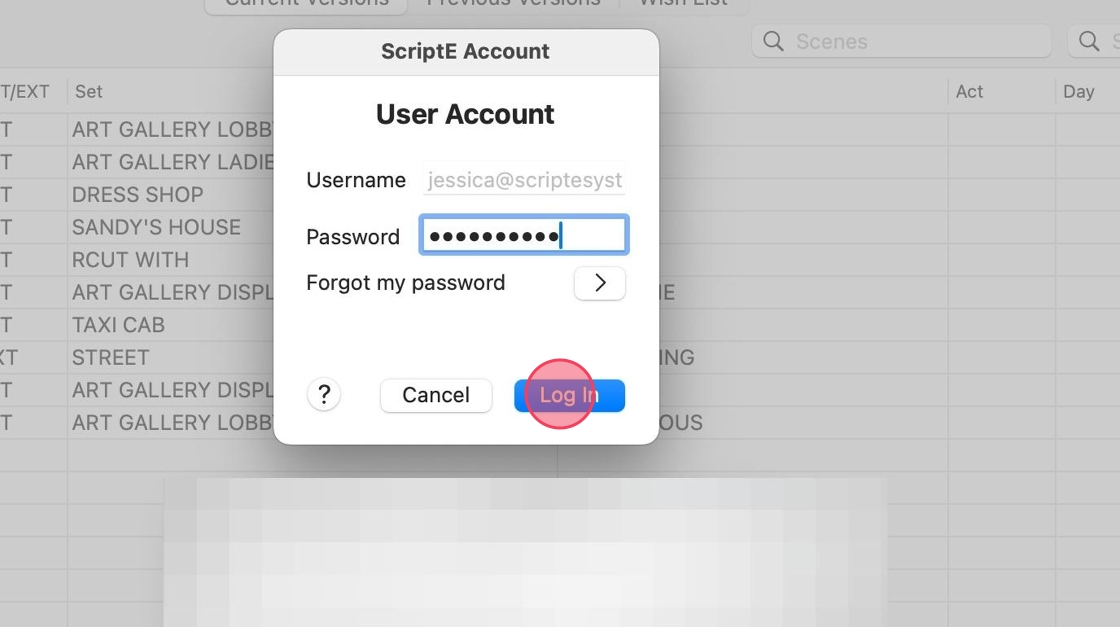The width and height of the screenshot is (1120, 627).
Task: Click the second search magnifier icon
Action: tap(1089, 41)
